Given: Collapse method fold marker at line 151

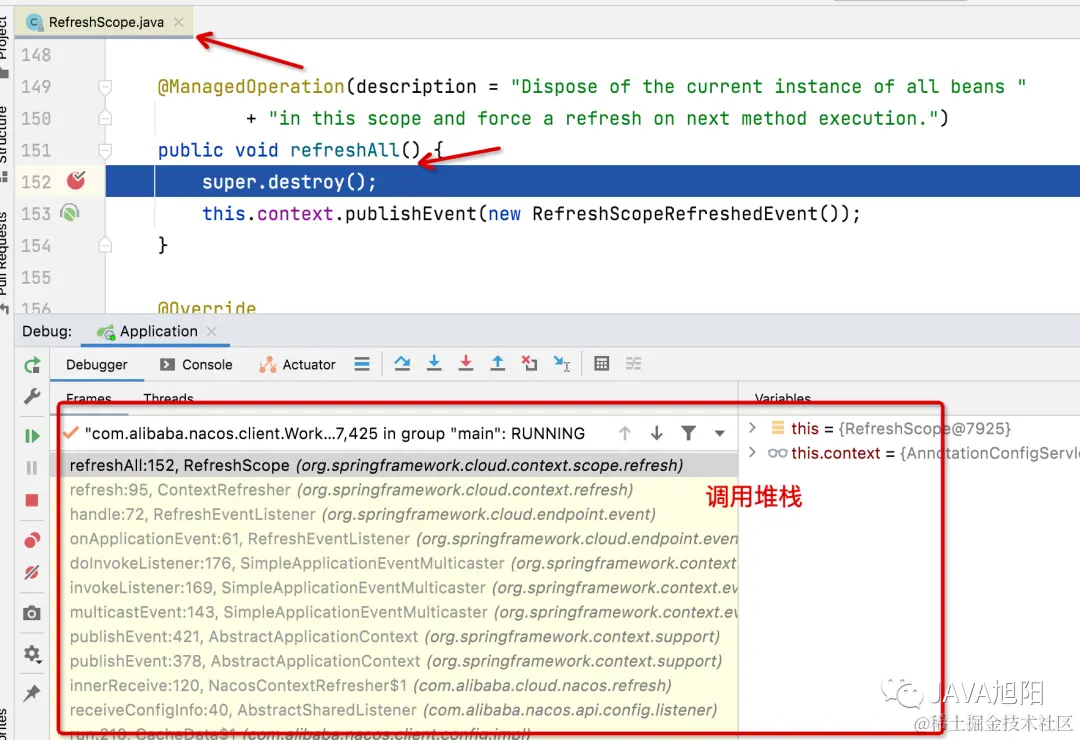Looking at the screenshot, I should (x=105, y=150).
